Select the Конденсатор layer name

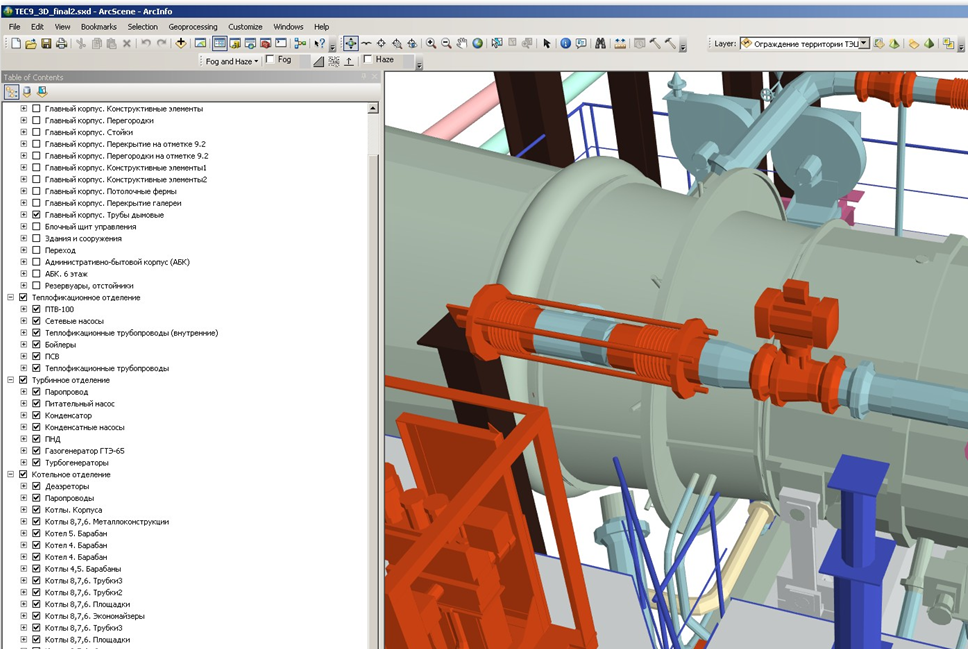68,416
